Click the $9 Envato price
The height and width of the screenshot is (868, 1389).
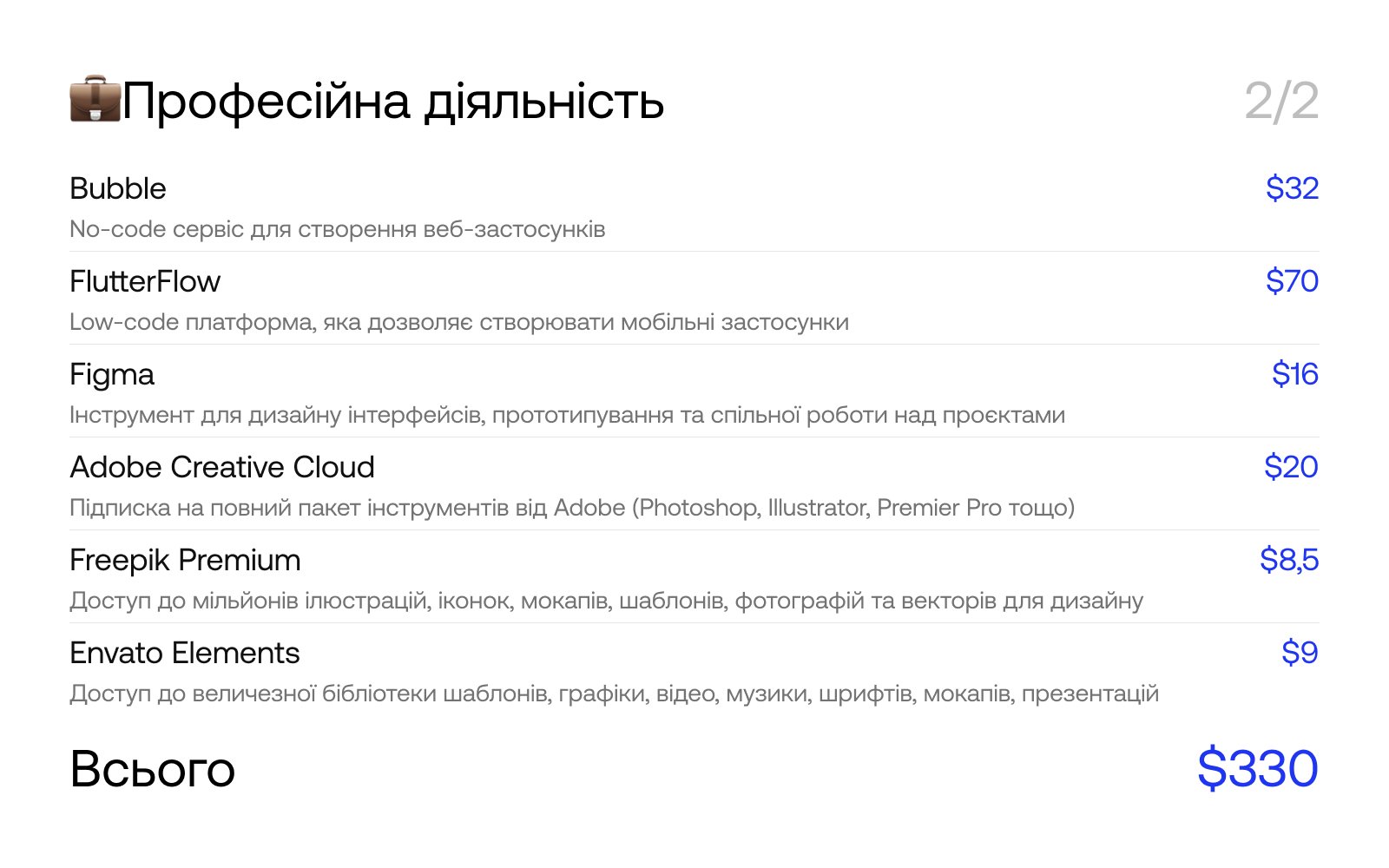click(1300, 653)
